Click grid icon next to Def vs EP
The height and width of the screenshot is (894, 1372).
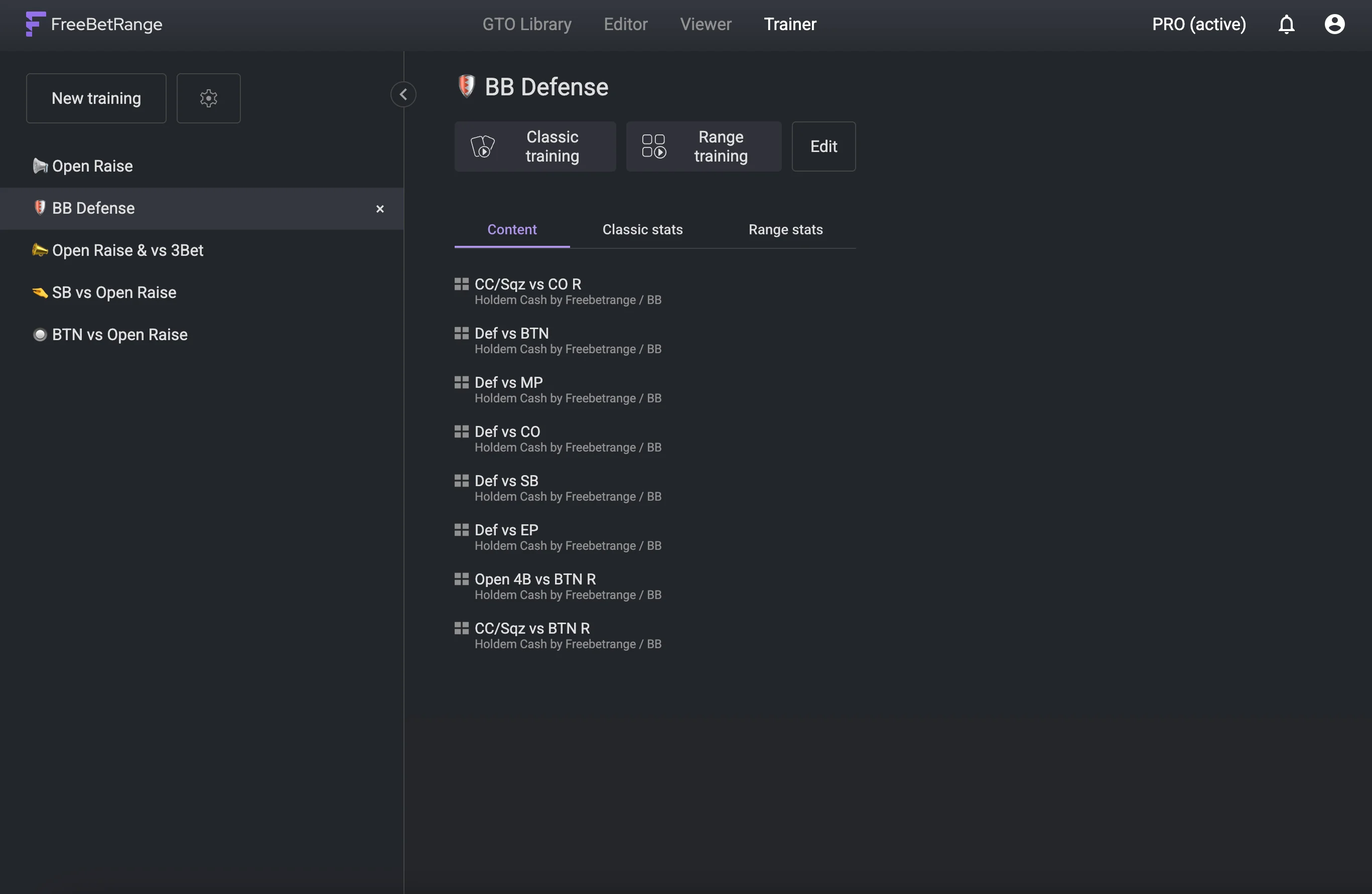point(461,529)
